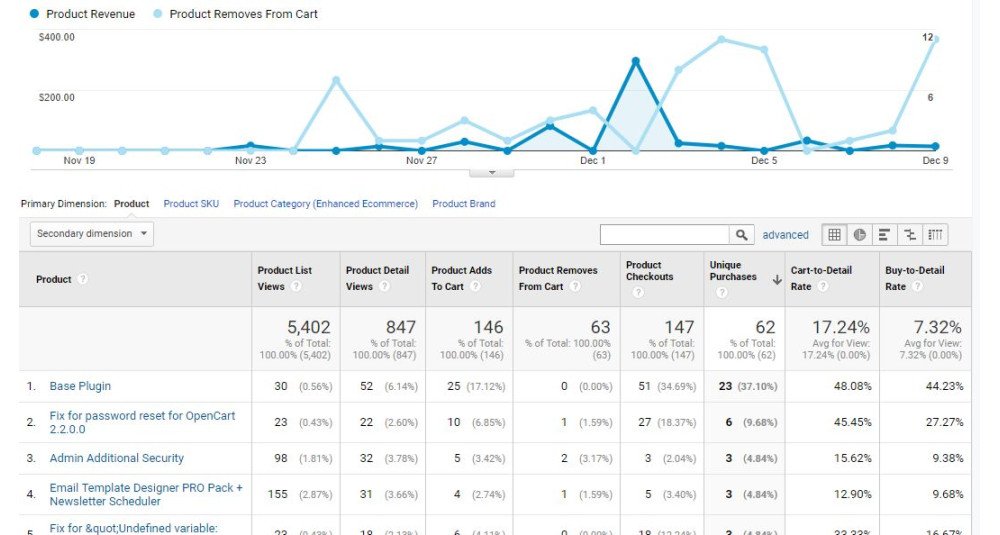Click the Product Revenue legend dot

click(x=34, y=13)
